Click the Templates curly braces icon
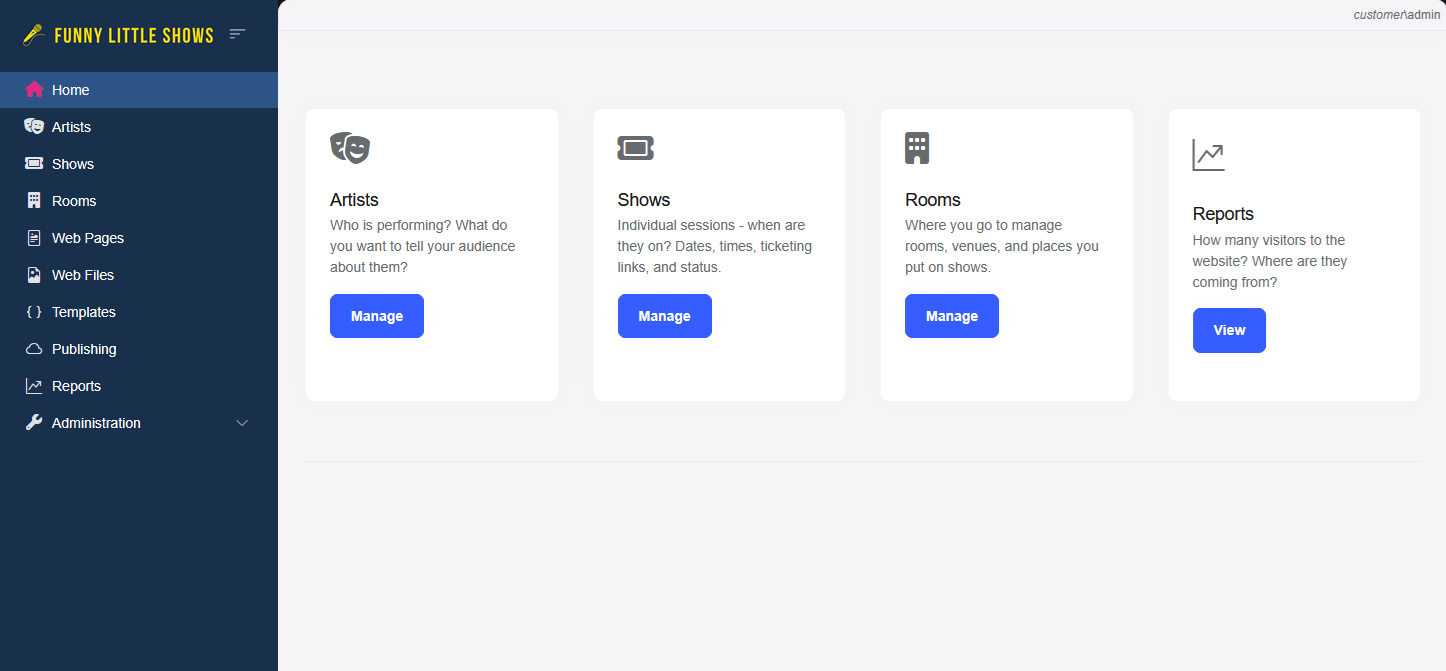Screen dimensions: 1446x671 point(34,312)
